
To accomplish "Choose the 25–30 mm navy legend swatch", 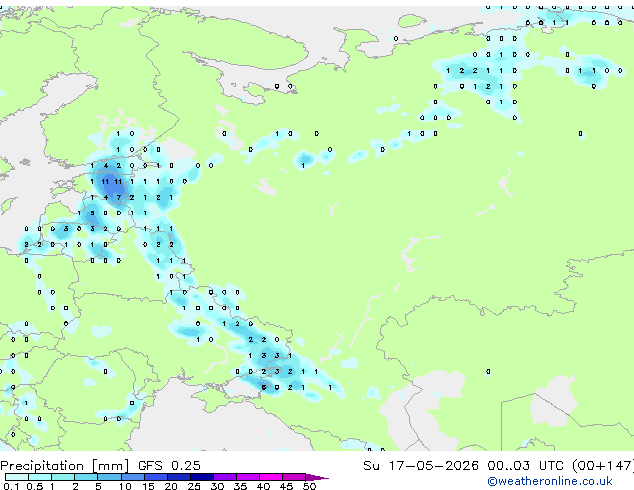I will point(201,477).
